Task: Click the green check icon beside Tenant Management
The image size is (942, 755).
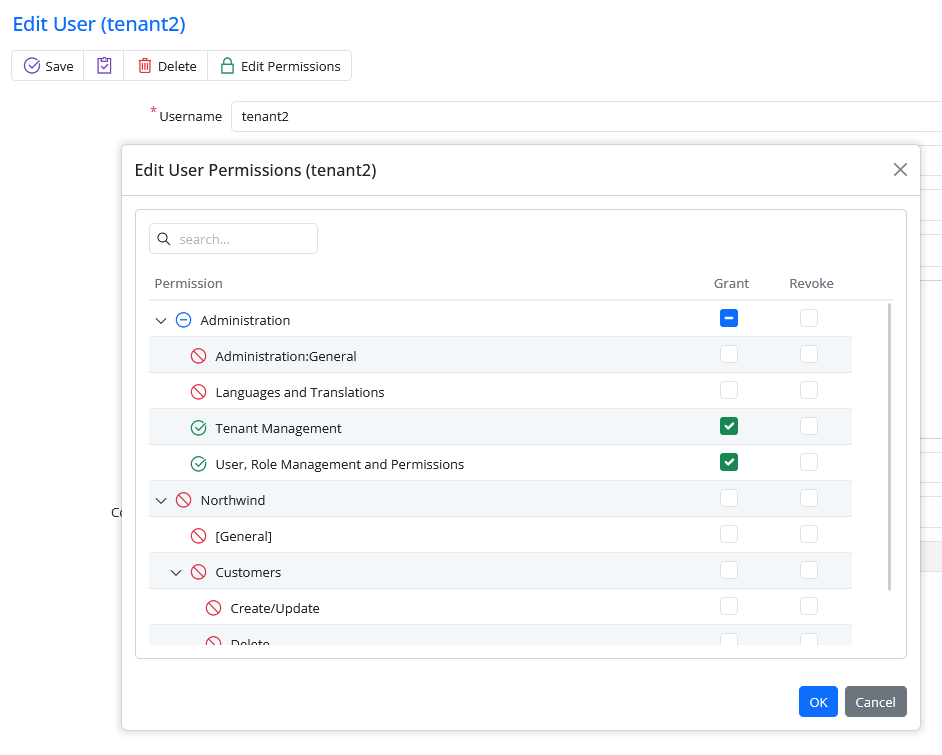Action: [x=198, y=428]
